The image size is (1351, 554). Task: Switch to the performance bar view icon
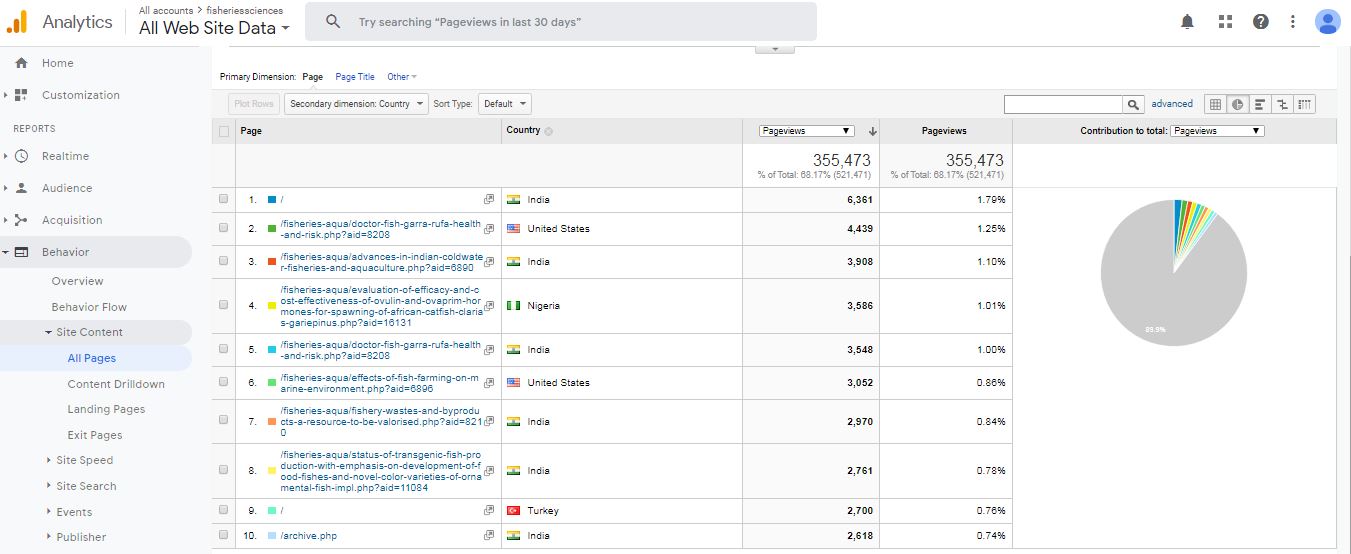point(1260,104)
